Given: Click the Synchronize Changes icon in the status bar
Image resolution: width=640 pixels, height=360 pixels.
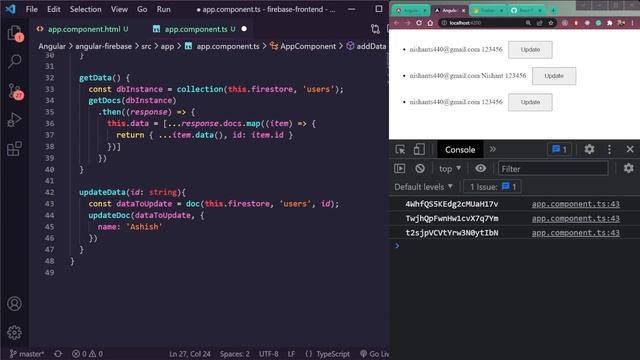Looking at the screenshot, I should (58, 354).
